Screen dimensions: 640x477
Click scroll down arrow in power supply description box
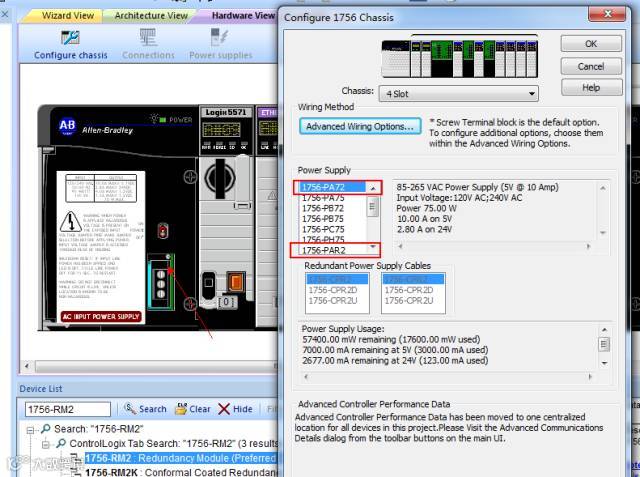click(603, 233)
